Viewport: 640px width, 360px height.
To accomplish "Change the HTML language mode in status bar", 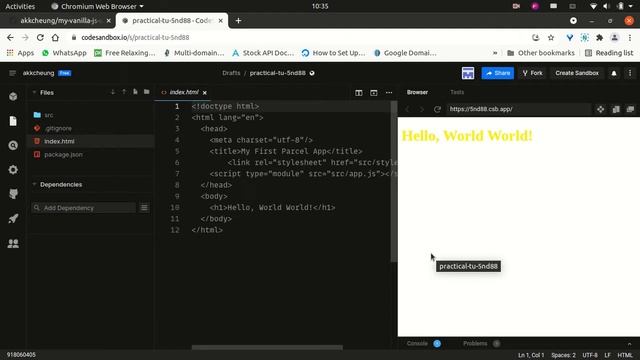I will [x=625, y=355].
